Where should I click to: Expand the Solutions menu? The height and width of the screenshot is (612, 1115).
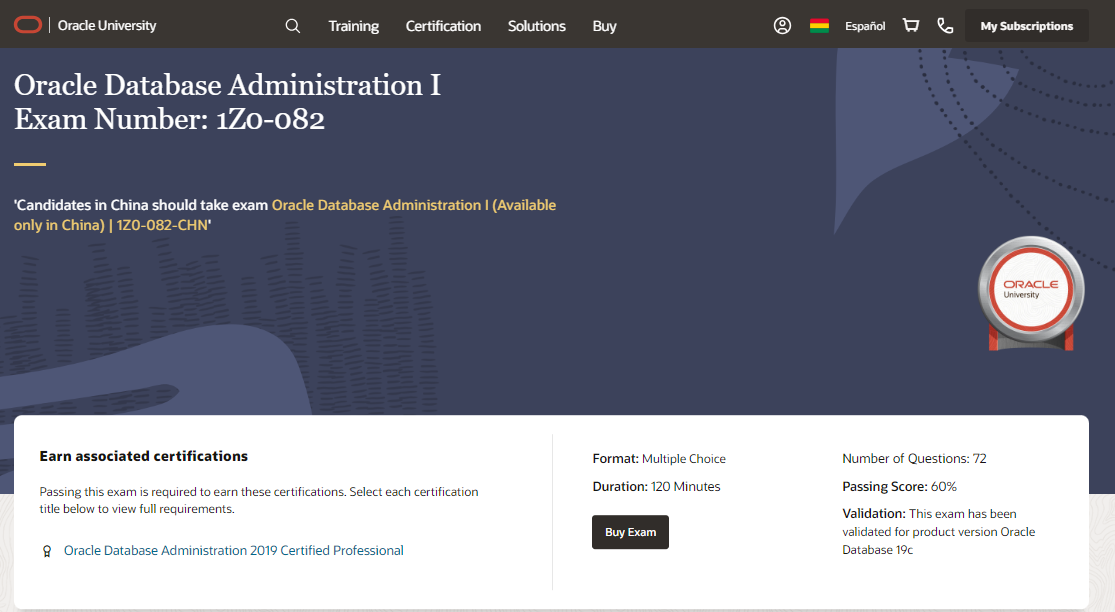(x=536, y=26)
